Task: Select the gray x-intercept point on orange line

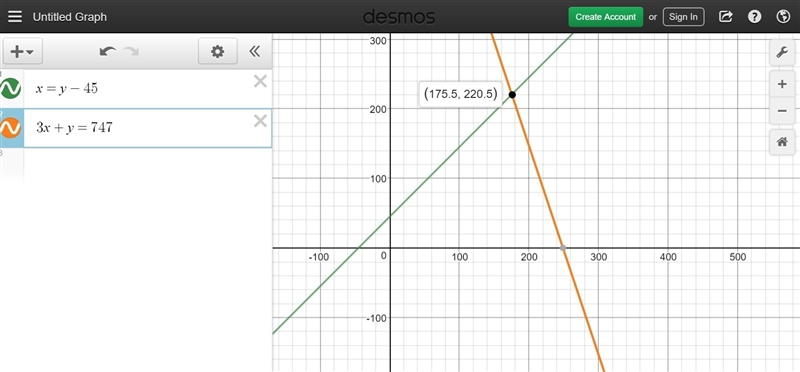Action: (x=563, y=247)
